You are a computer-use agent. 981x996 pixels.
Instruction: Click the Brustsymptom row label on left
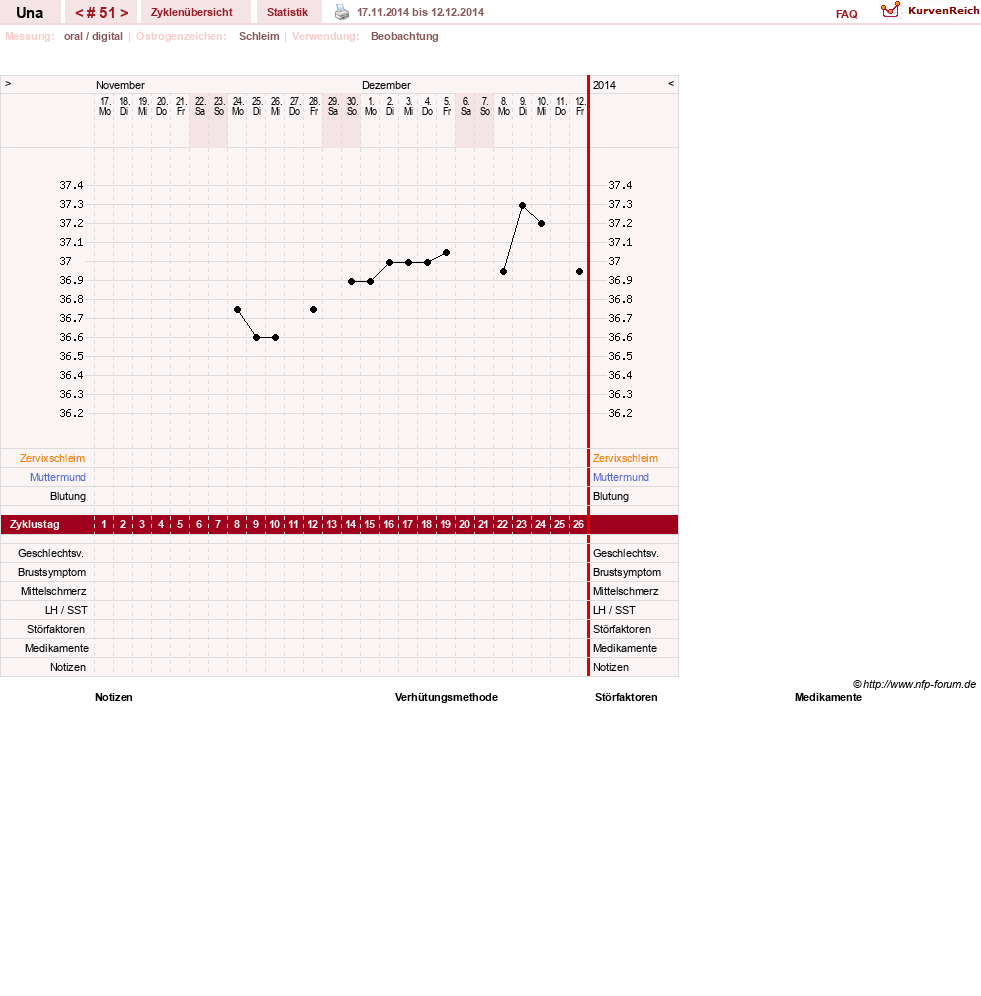point(52,572)
